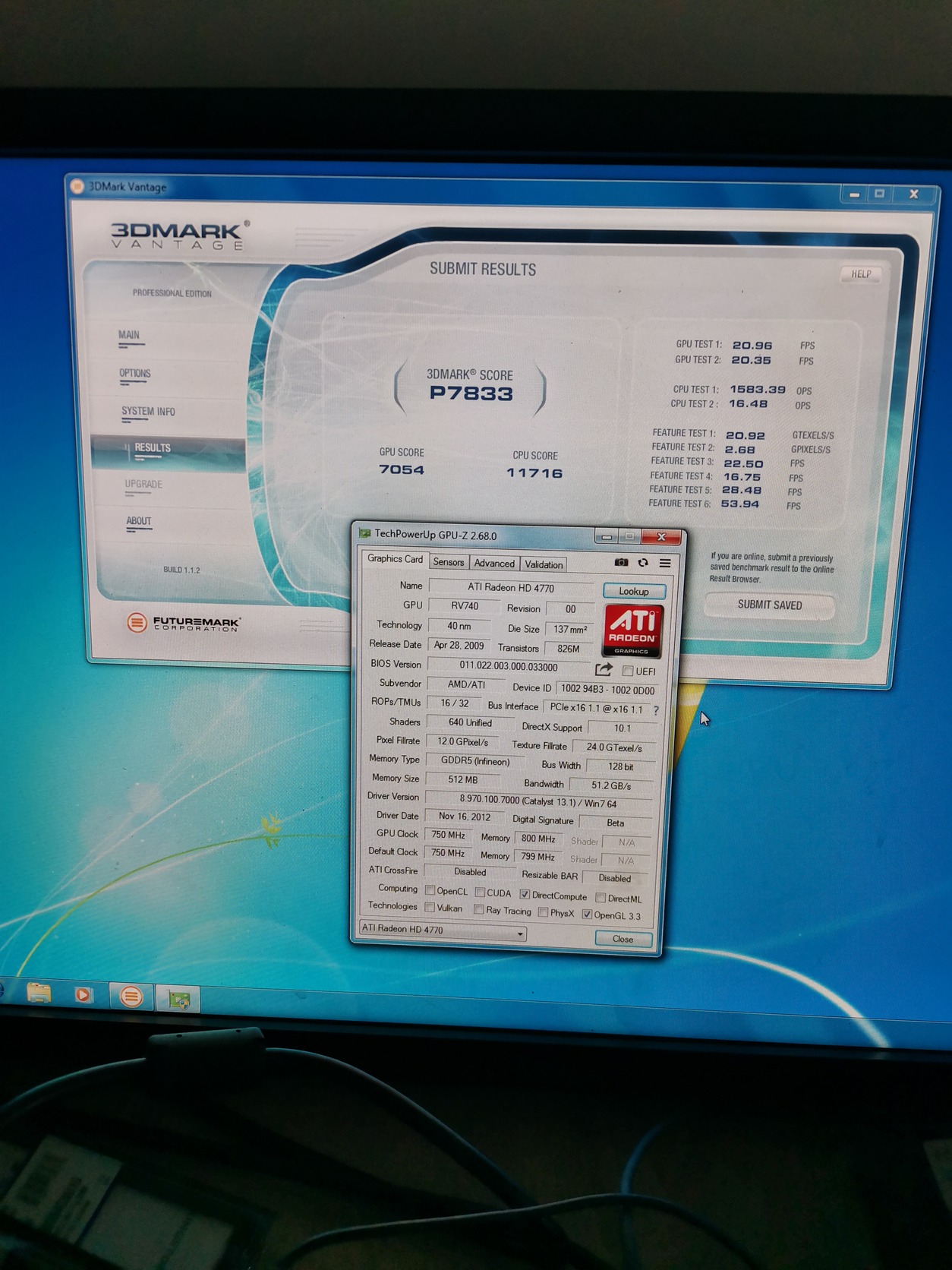
Task: Click the HELP button in 3DMark
Action: click(861, 274)
